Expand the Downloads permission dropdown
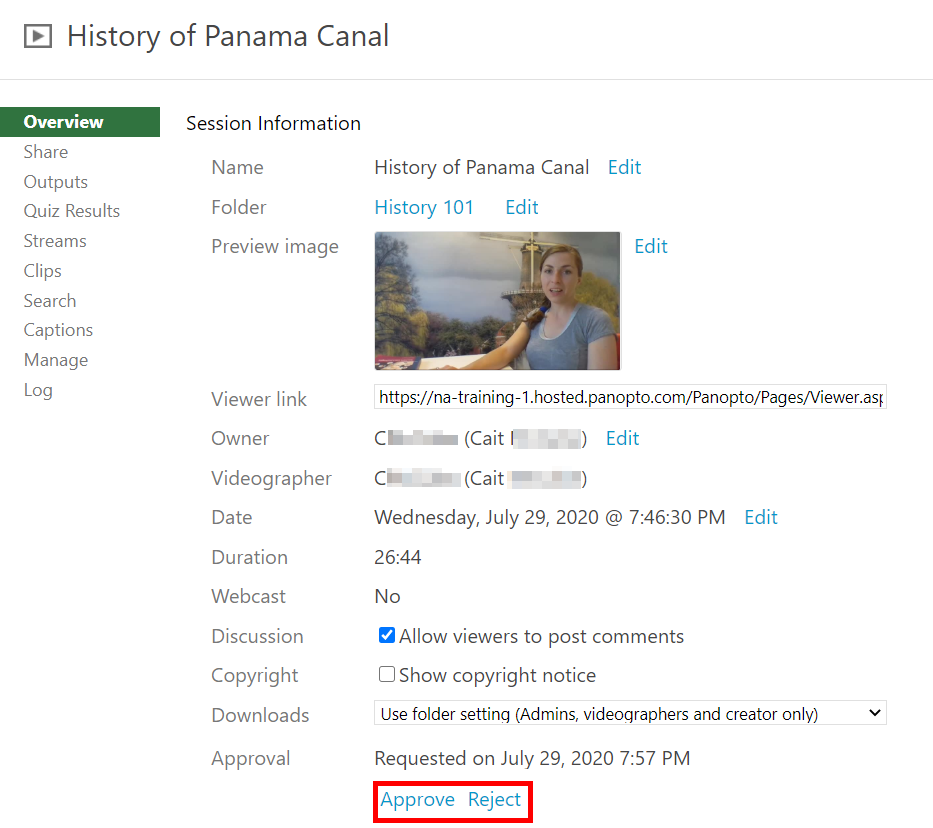 tap(630, 714)
